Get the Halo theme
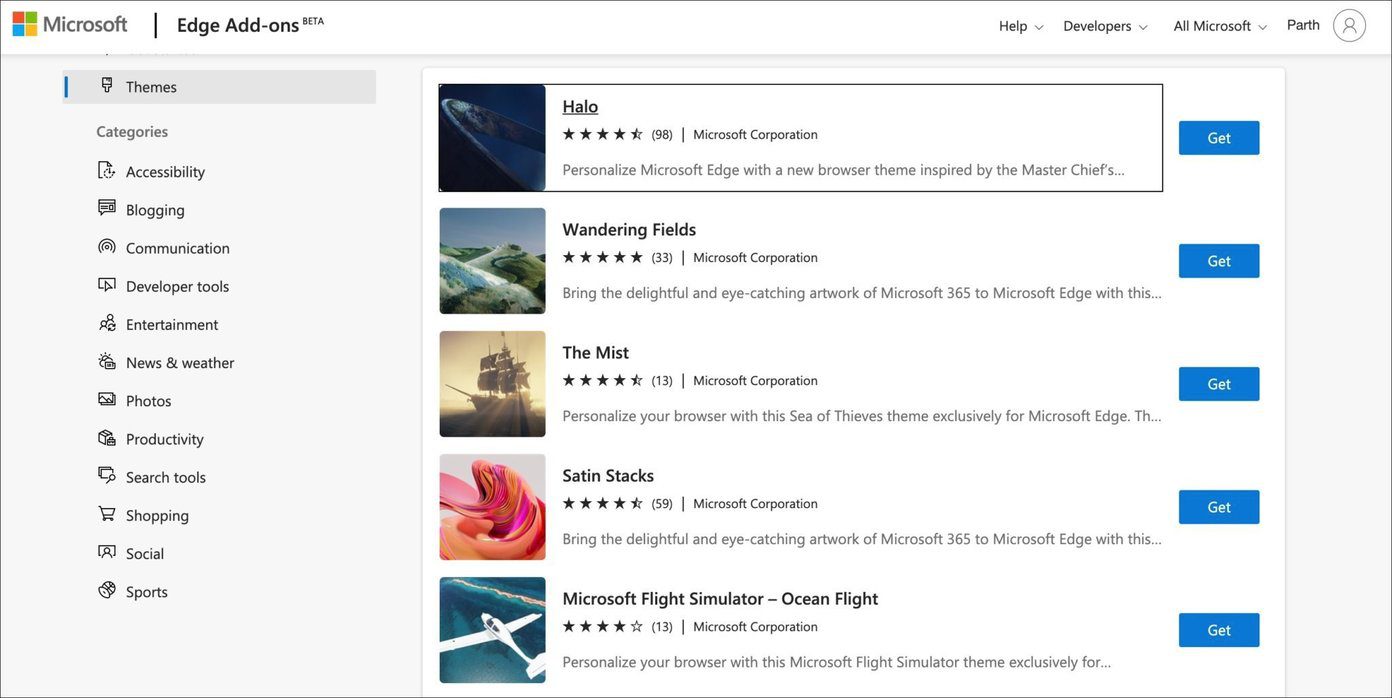This screenshot has width=1392, height=698. pyautogui.click(x=1219, y=138)
